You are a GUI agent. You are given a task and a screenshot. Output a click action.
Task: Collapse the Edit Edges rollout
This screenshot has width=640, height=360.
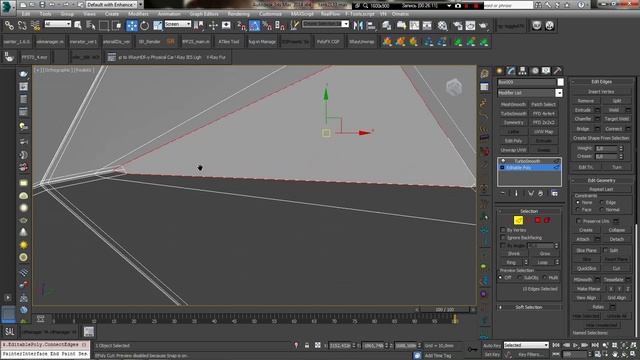point(601,82)
